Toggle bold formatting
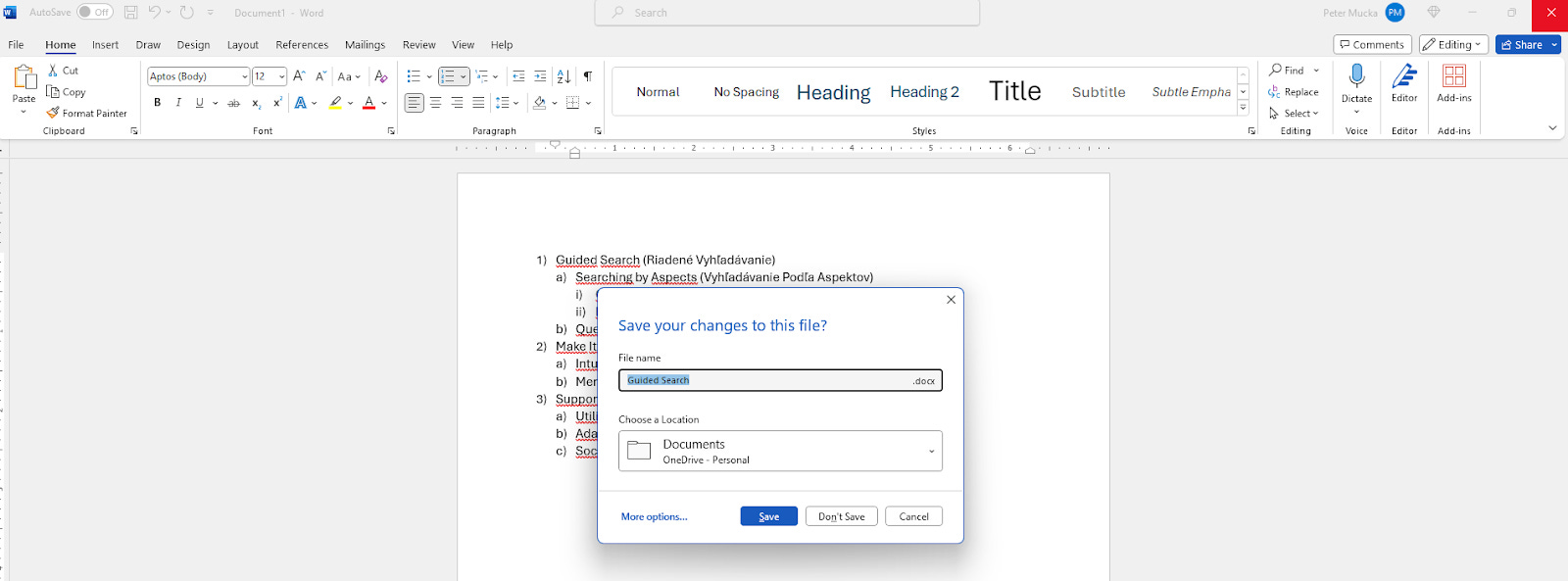 pyautogui.click(x=157, y=103)
